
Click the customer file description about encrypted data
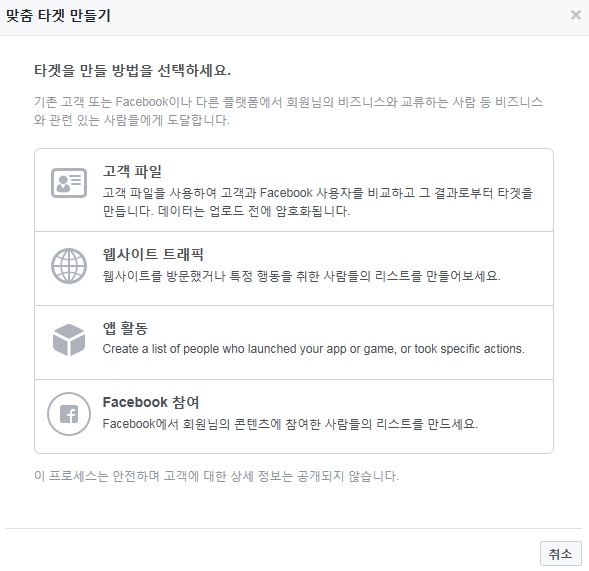318,202
